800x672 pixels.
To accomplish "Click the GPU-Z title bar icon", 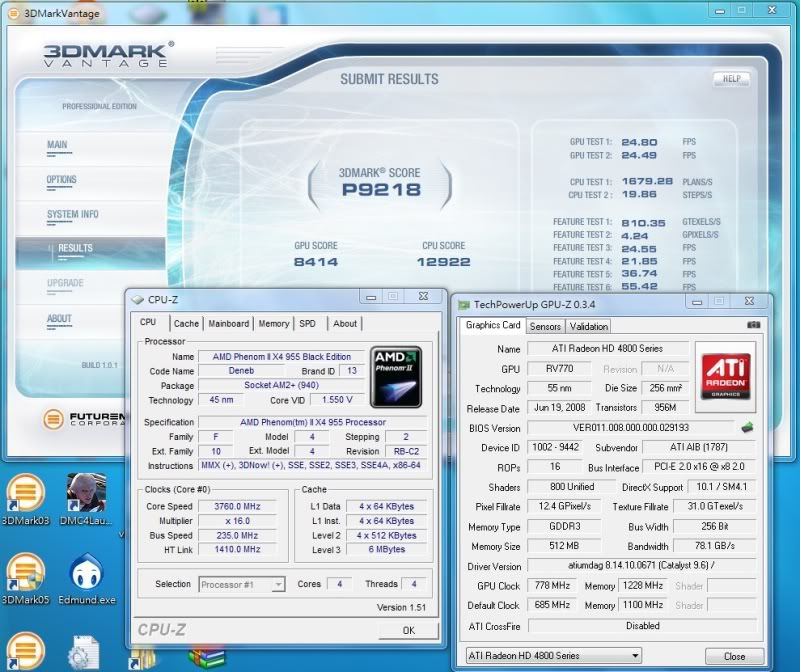I will [x=464, y=305].
